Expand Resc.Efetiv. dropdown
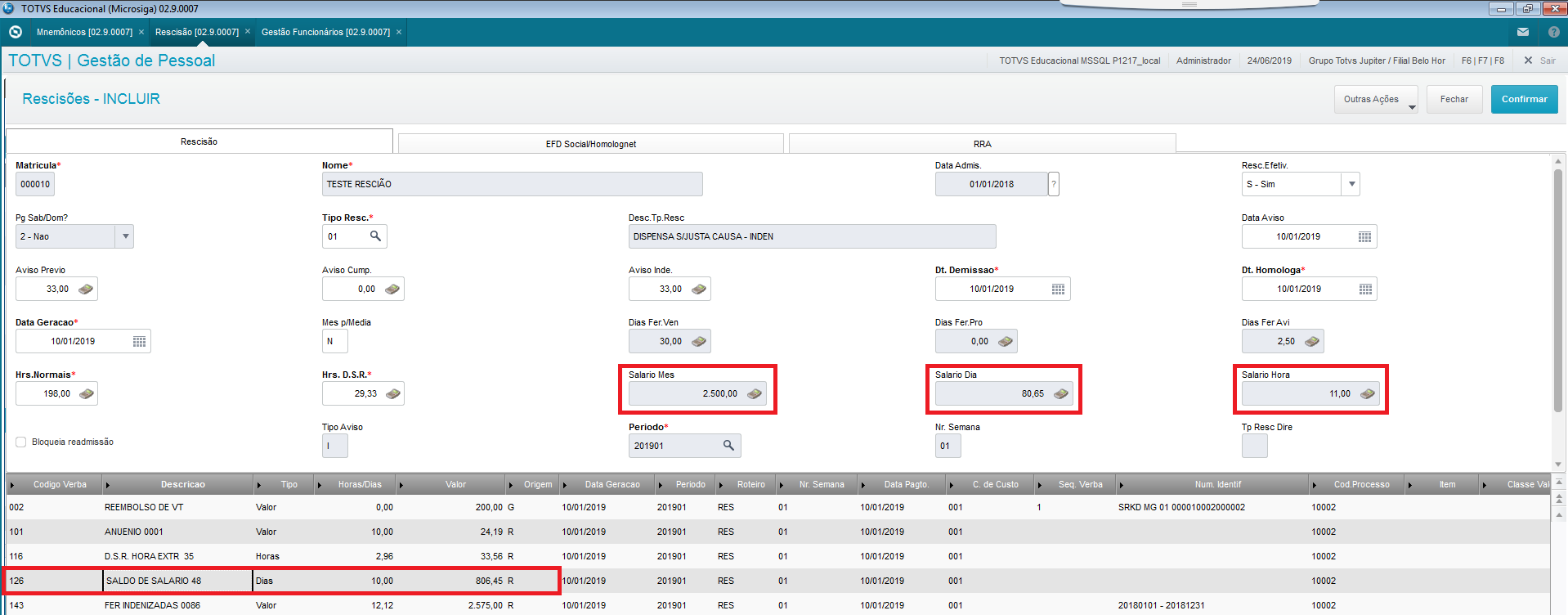The image size is (1568, 615). point(1351,184)
